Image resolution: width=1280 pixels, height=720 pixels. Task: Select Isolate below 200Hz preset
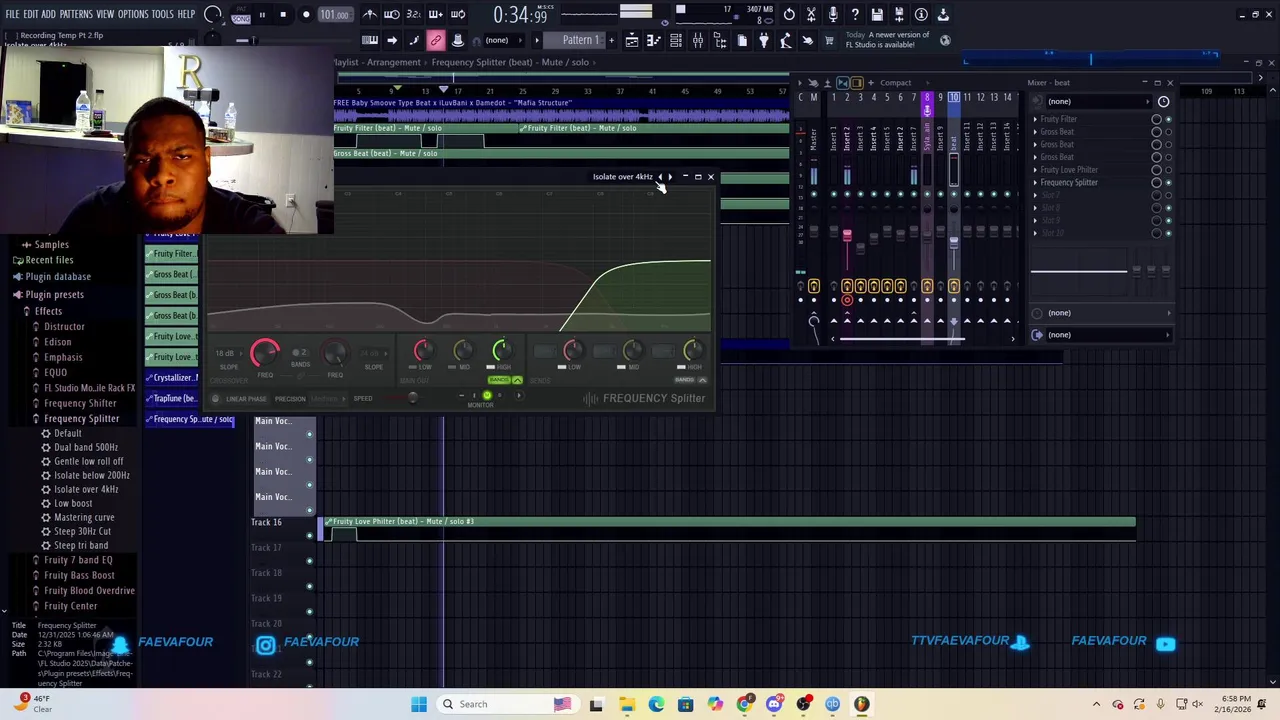[91, 475]
